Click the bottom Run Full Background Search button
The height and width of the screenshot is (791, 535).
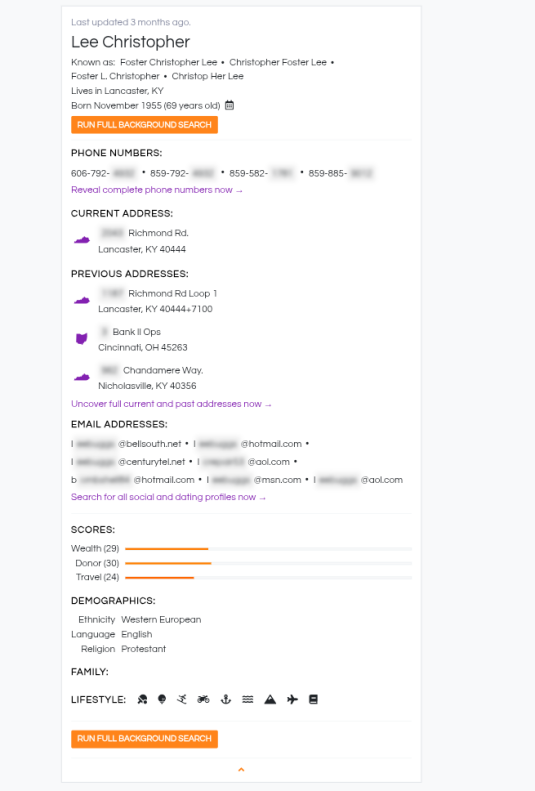(144, 739)
